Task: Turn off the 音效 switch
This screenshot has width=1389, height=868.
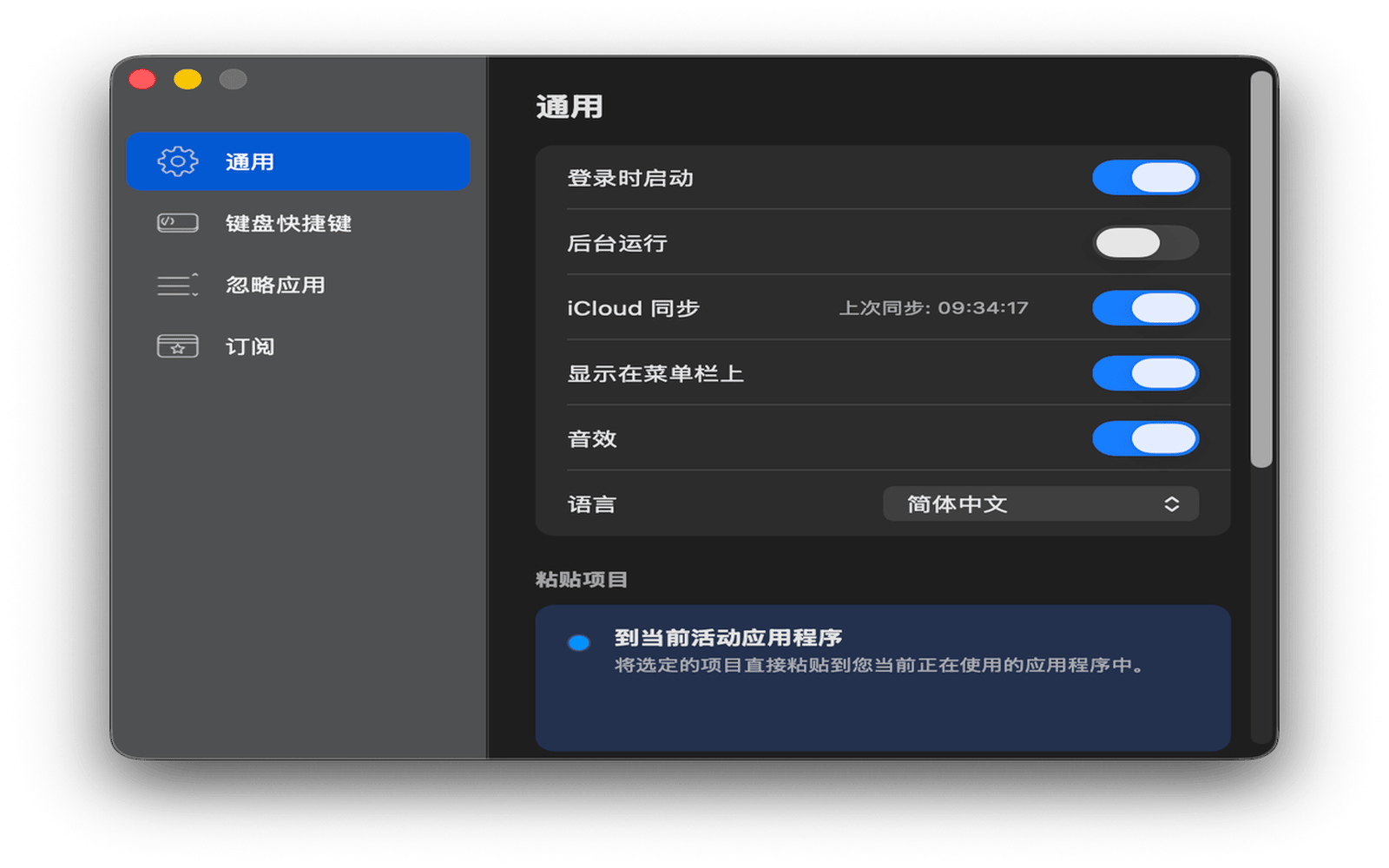Action: [1145, 438]
